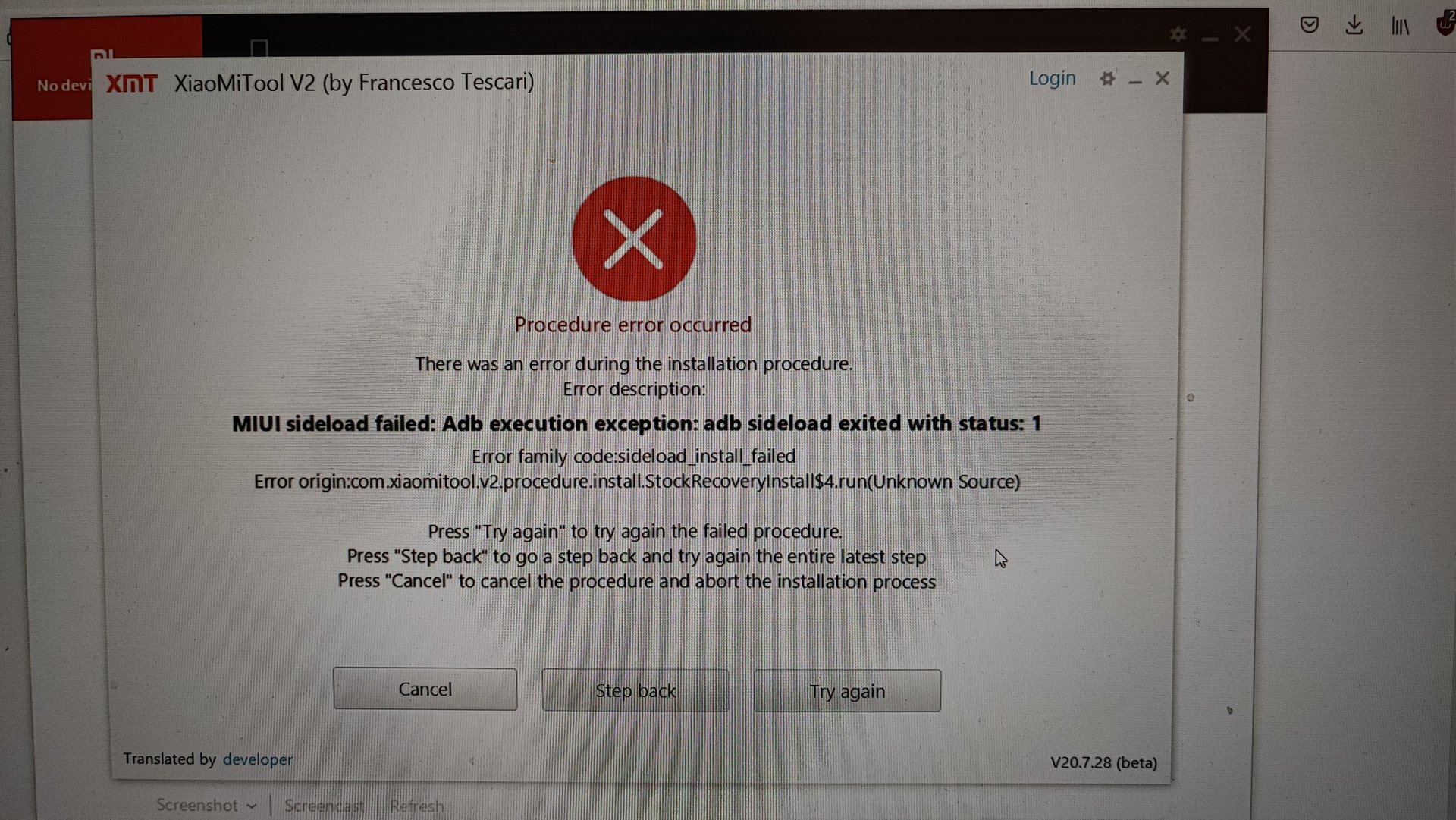The height and width of the screenshot is (820, 1456).
Task: Click the phone outline icon in the dark header
Action: point(259,47)
